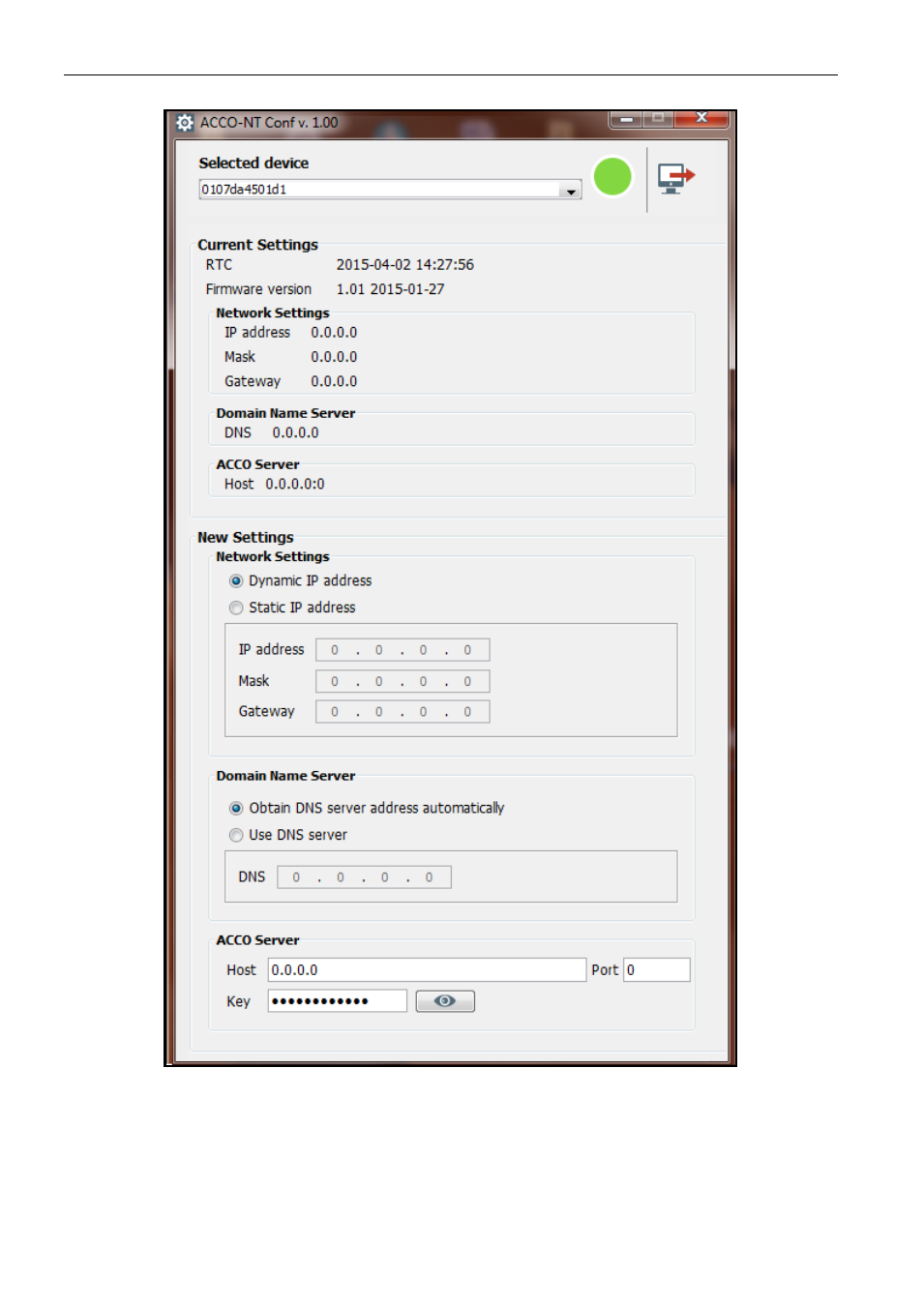This screenshot has height=1306, width=924.
Task: Click the monitor icon with red arrow
Action: pos(676,178)
